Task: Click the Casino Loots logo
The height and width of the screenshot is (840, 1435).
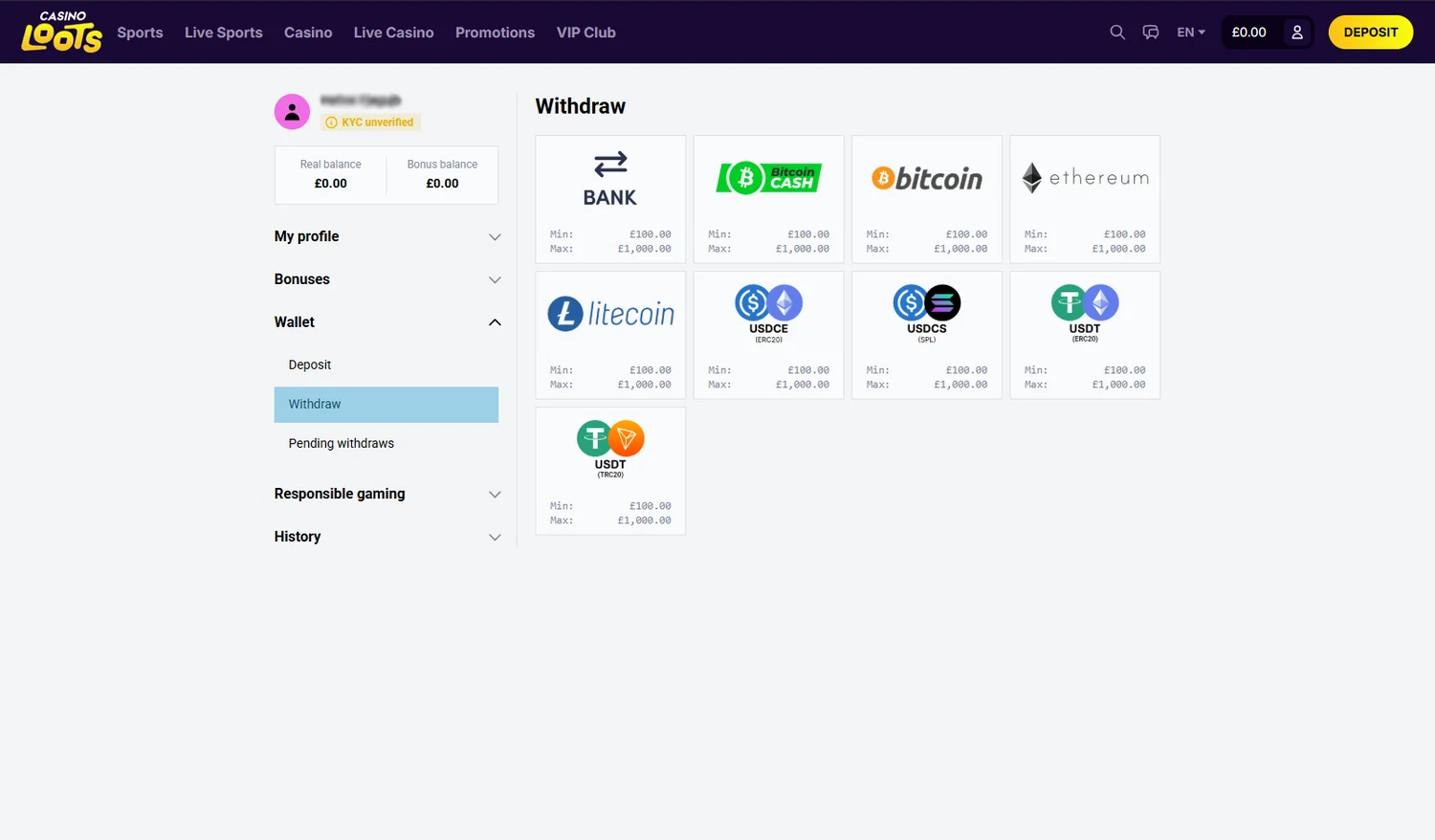Action: [62, 32]
